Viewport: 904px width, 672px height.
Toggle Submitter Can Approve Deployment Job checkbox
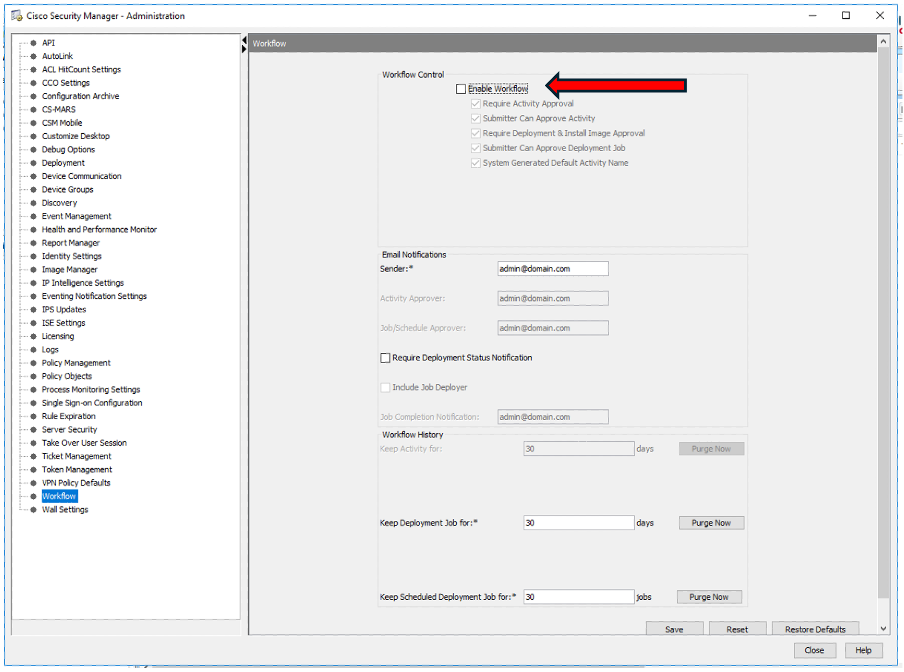(x=476, y=148)
